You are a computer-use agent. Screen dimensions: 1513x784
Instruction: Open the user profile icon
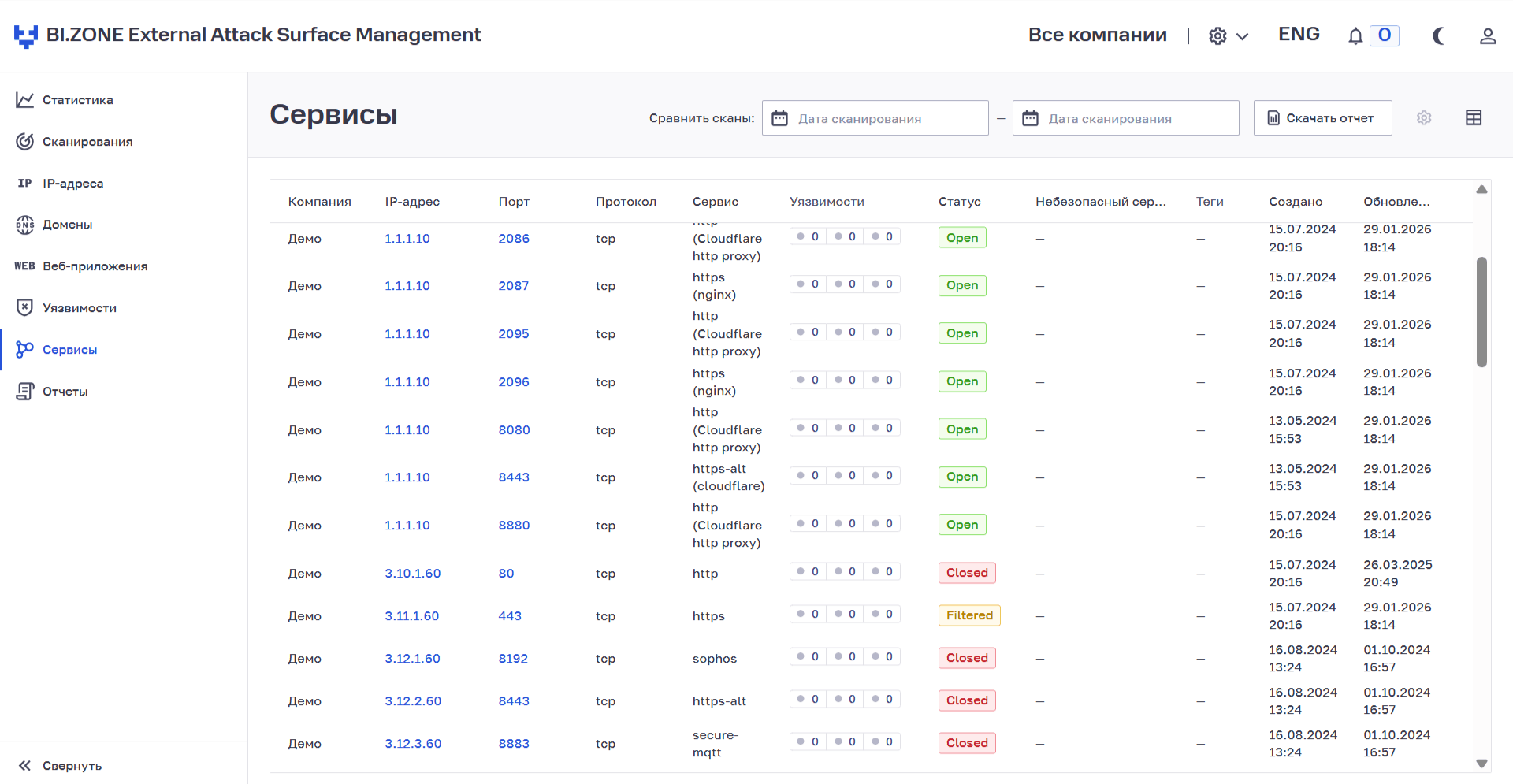point(1487,36)
